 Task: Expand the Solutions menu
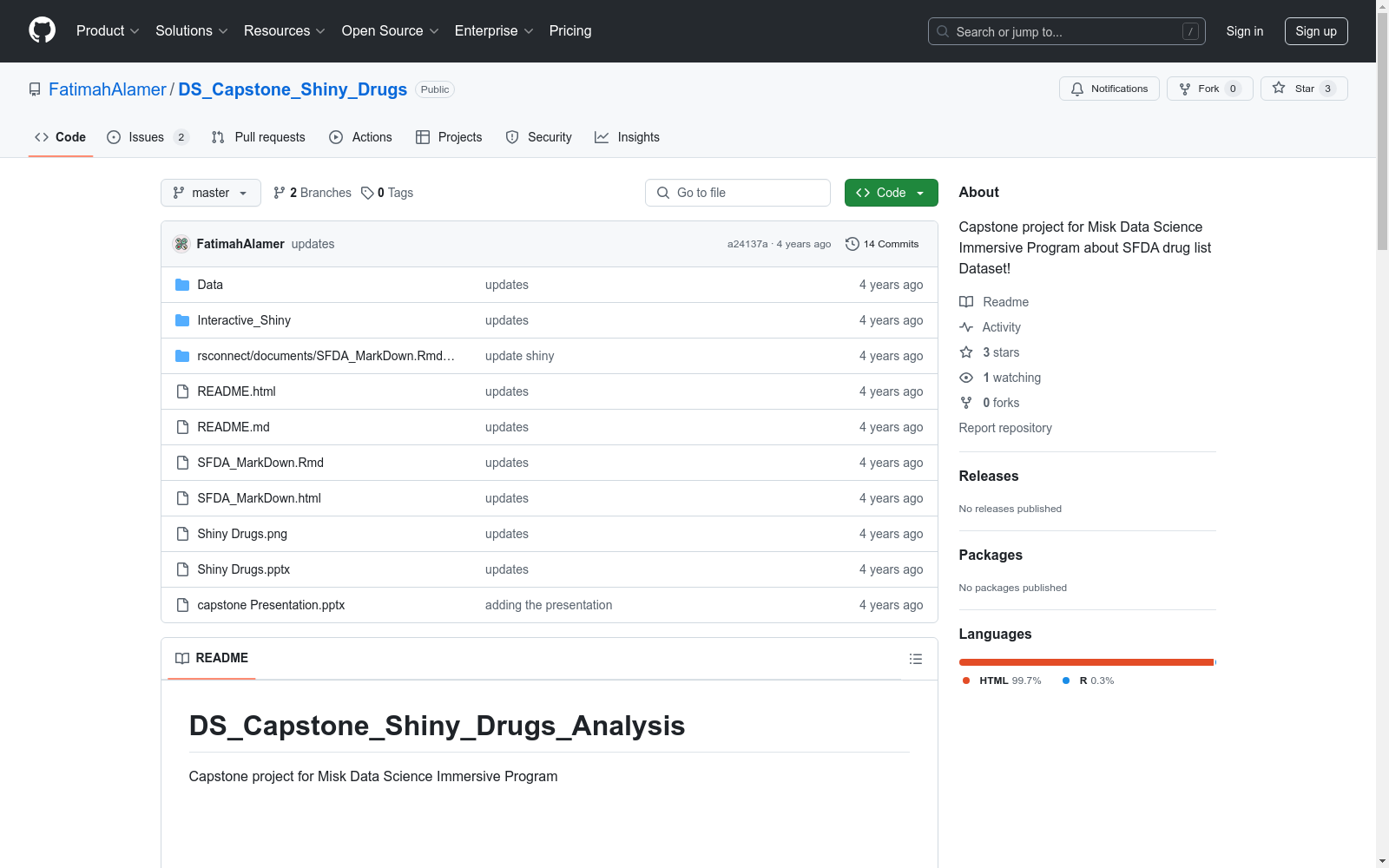pos(192,30)
